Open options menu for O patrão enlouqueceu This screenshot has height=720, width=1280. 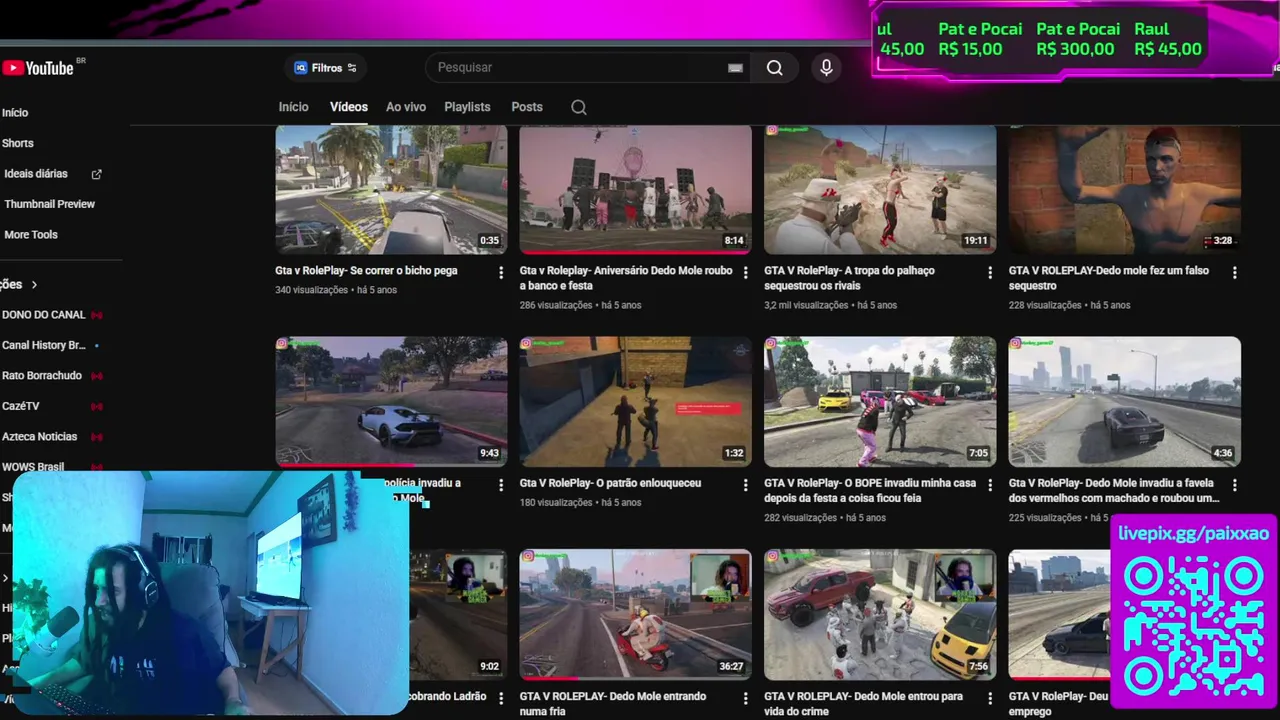pyautogui.click(x=745, y=485)
